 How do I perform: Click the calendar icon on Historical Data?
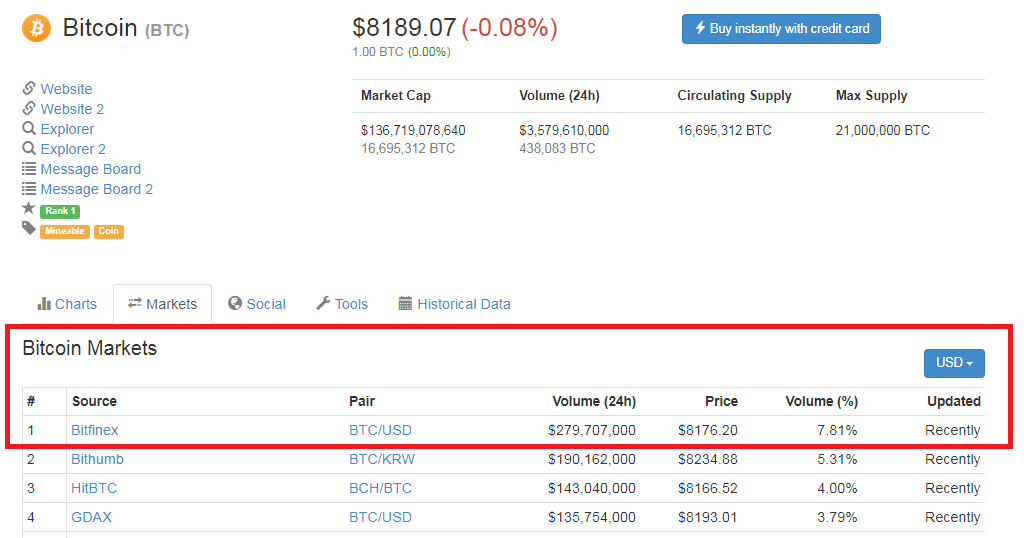click(406, 304)
